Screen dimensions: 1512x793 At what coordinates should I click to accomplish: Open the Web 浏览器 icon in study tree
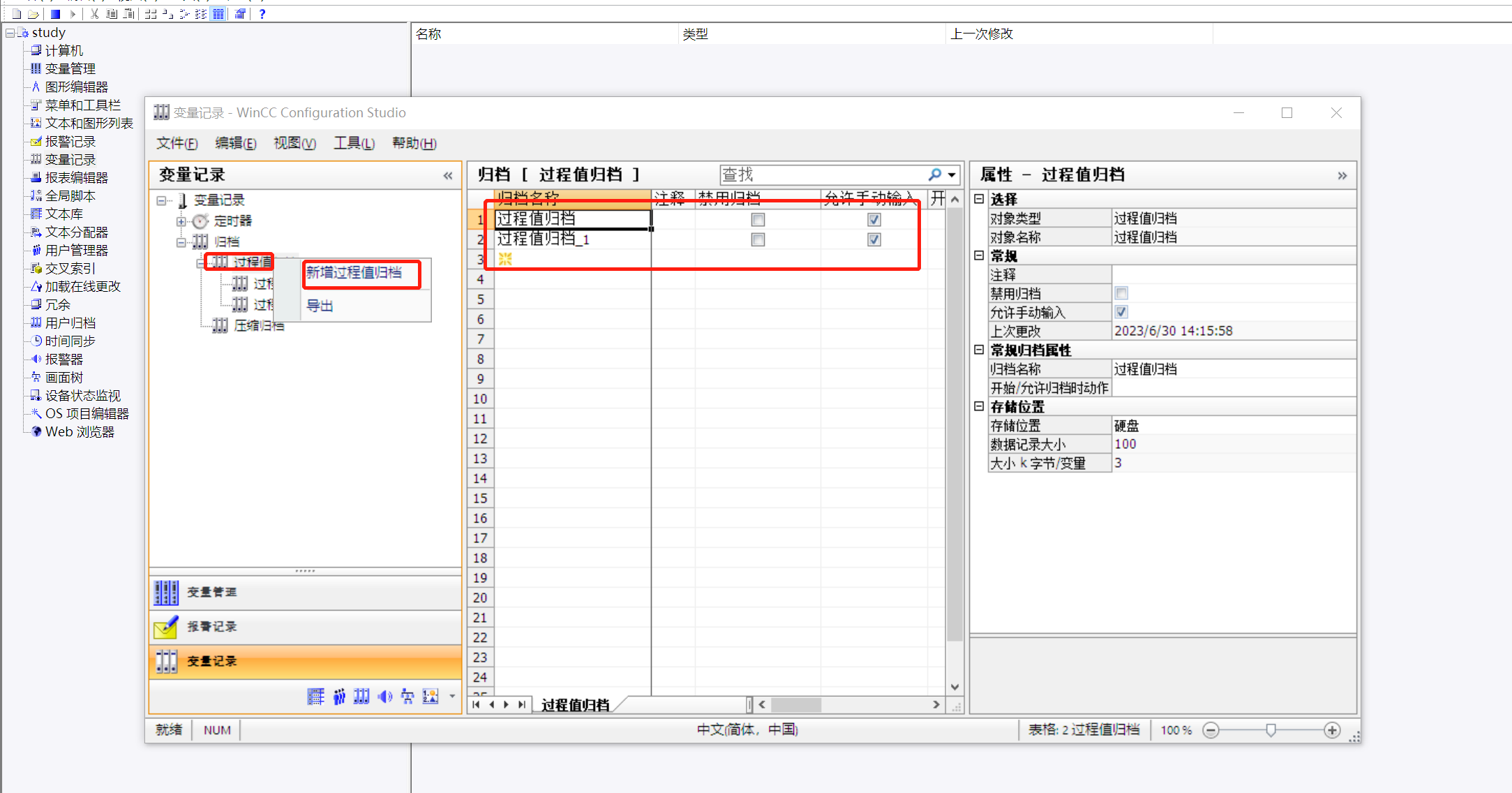(36, 431)
